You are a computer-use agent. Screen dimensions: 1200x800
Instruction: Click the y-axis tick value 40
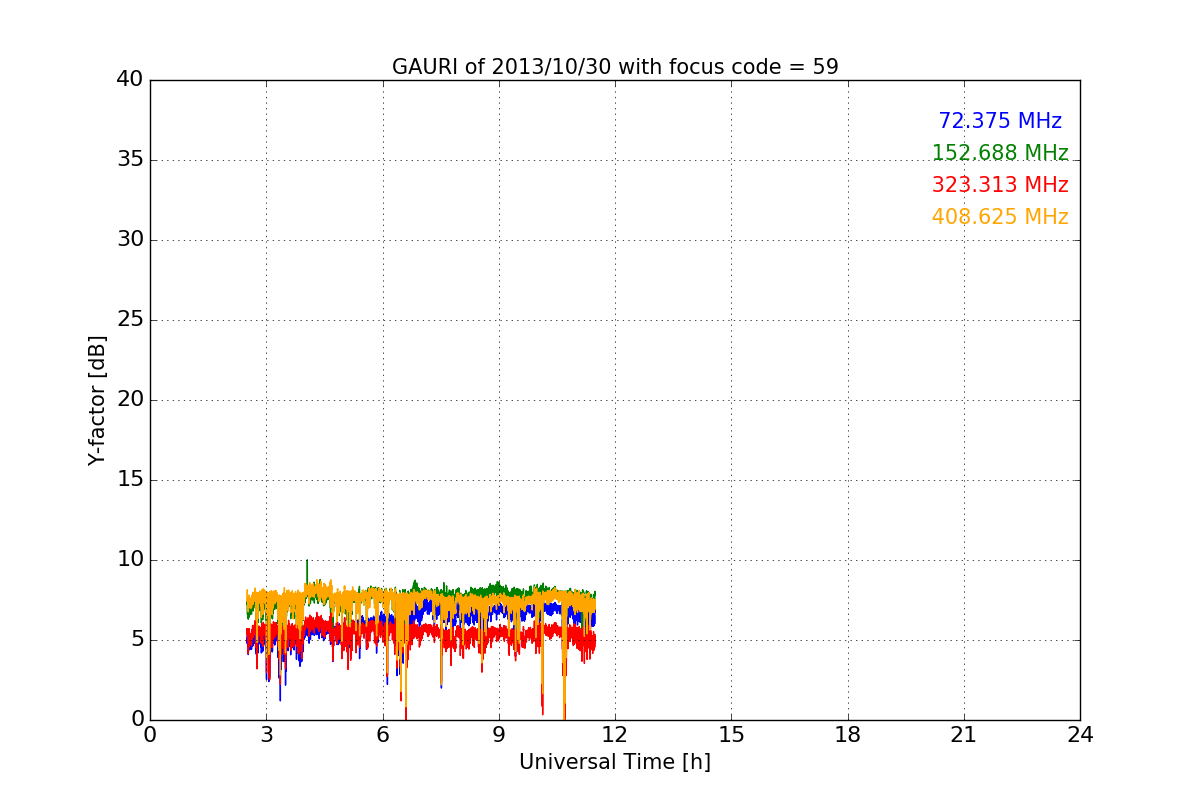(x=130, y=80)
